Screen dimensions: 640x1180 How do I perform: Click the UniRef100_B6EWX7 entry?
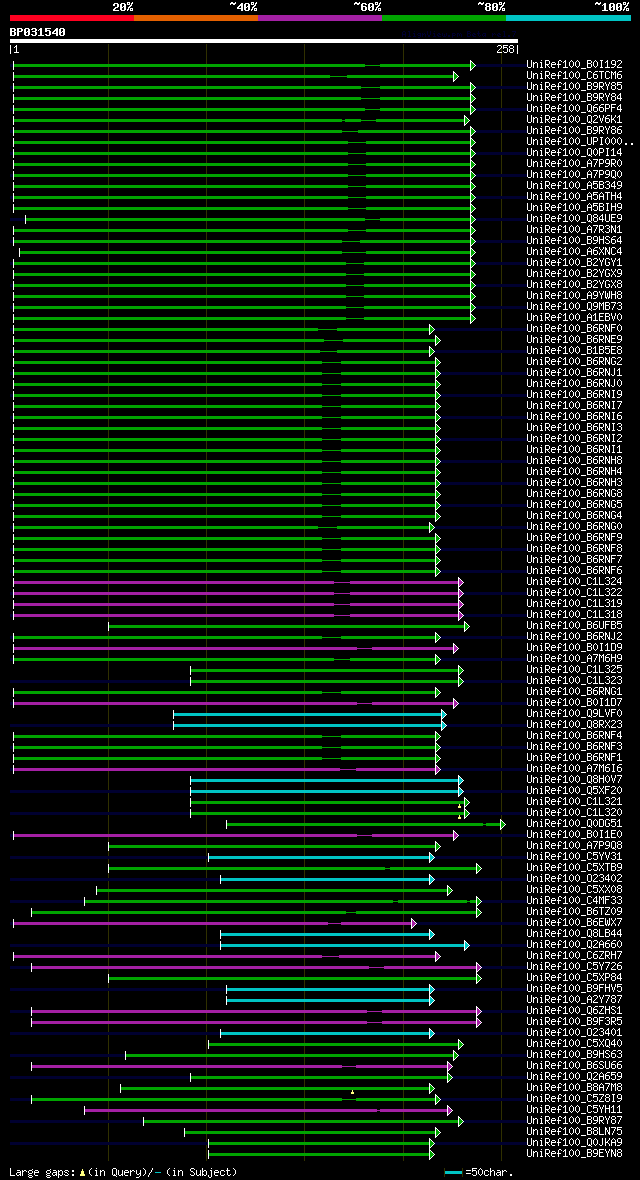[574, 922]
